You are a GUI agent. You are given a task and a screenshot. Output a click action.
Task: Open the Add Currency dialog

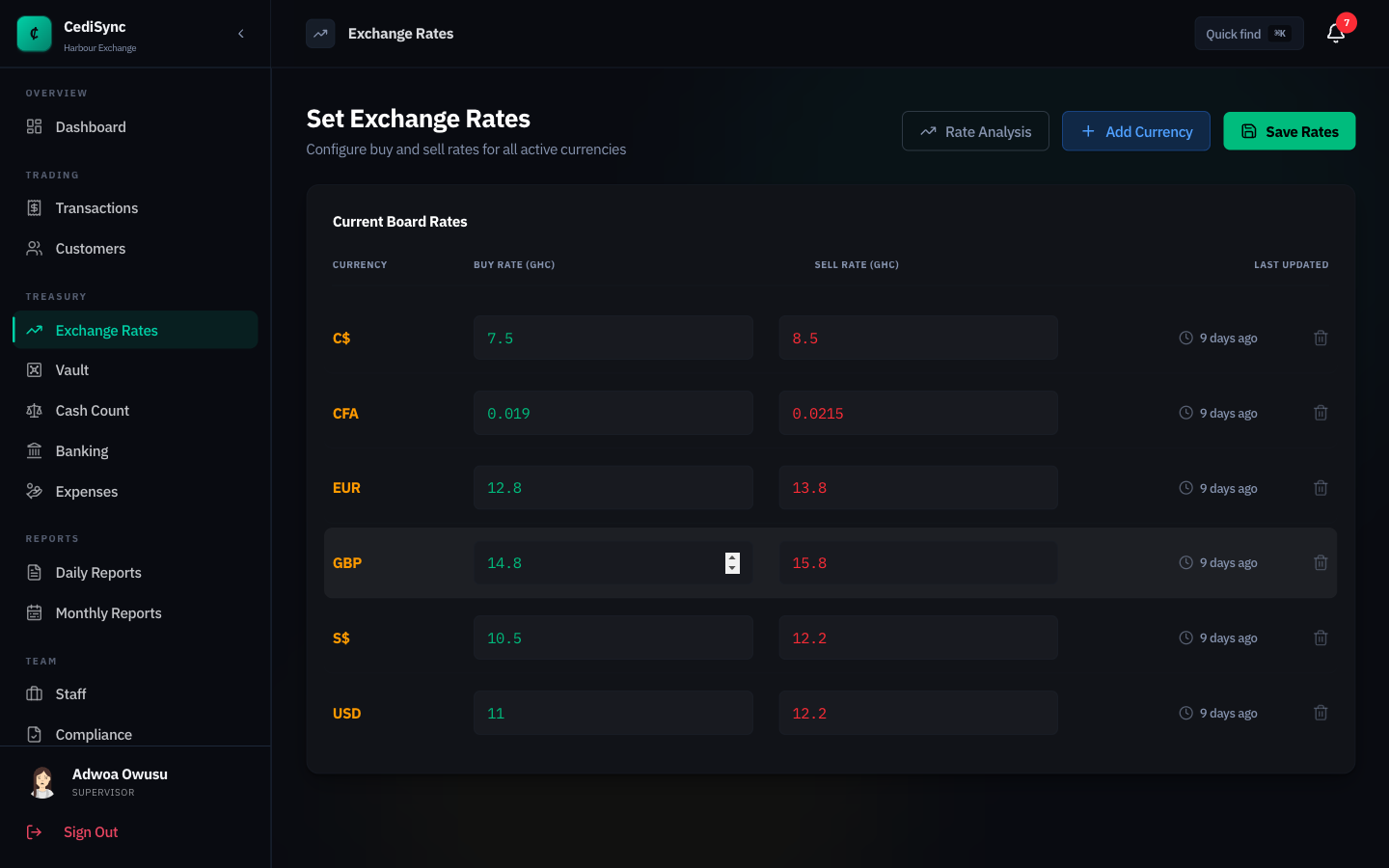[x=1135, y=130]
